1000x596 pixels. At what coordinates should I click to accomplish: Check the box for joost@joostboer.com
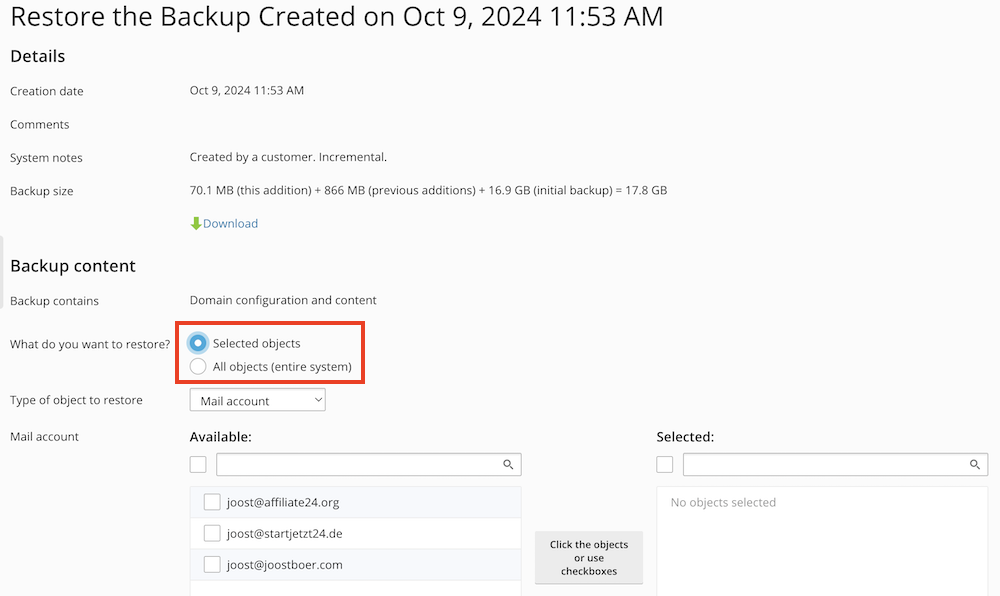[x=212, y=564]
